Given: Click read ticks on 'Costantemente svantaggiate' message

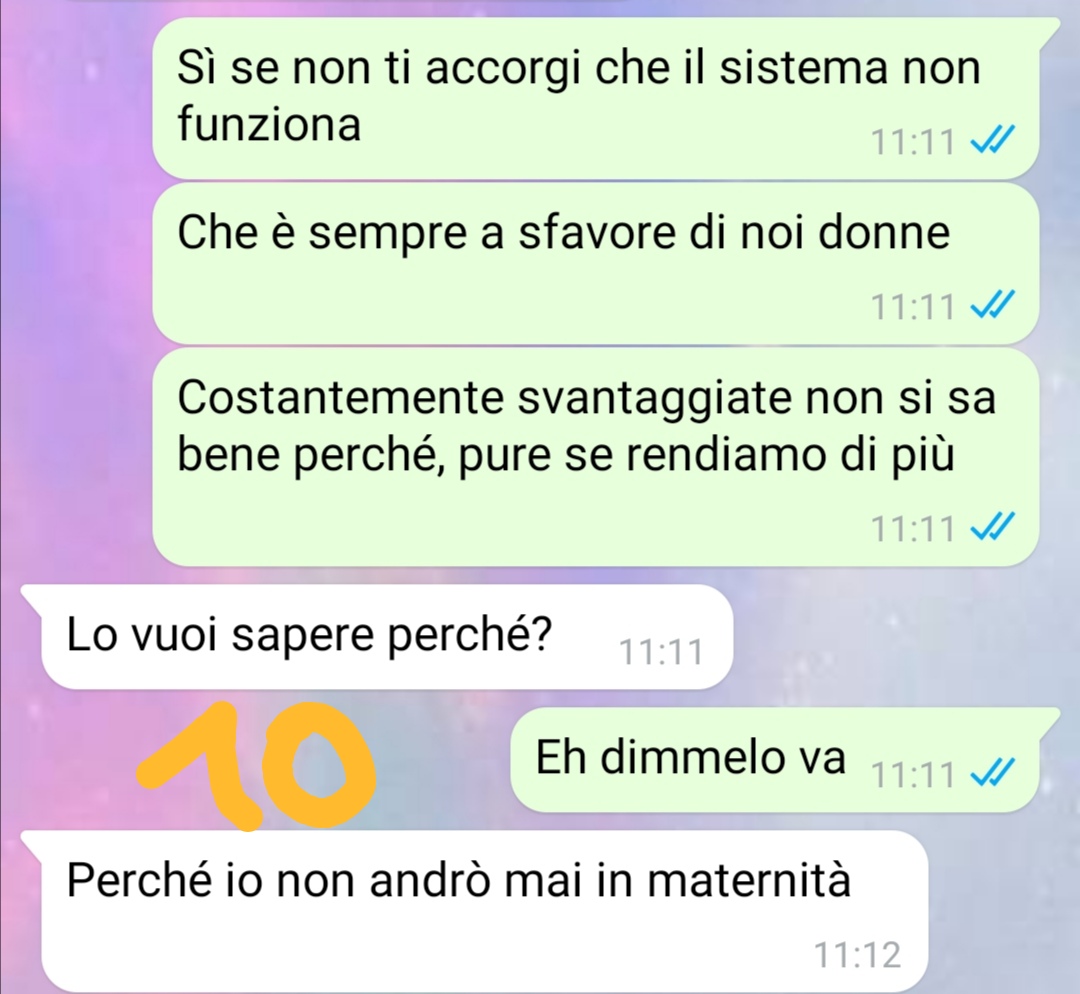Looking at the screenshot, I should coord(993,528).
